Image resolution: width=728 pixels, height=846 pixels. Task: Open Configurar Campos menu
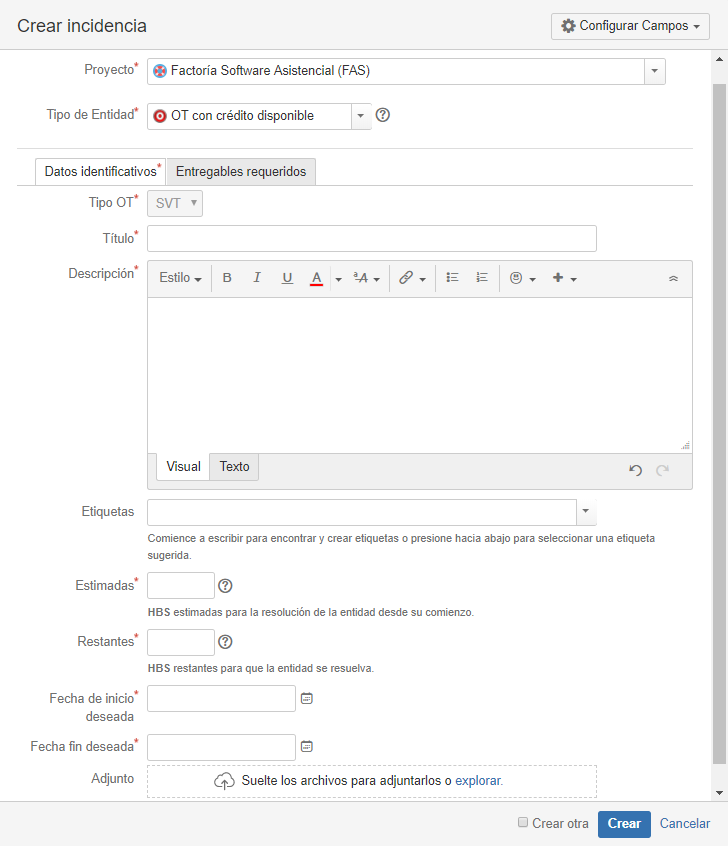click(630, 26)
